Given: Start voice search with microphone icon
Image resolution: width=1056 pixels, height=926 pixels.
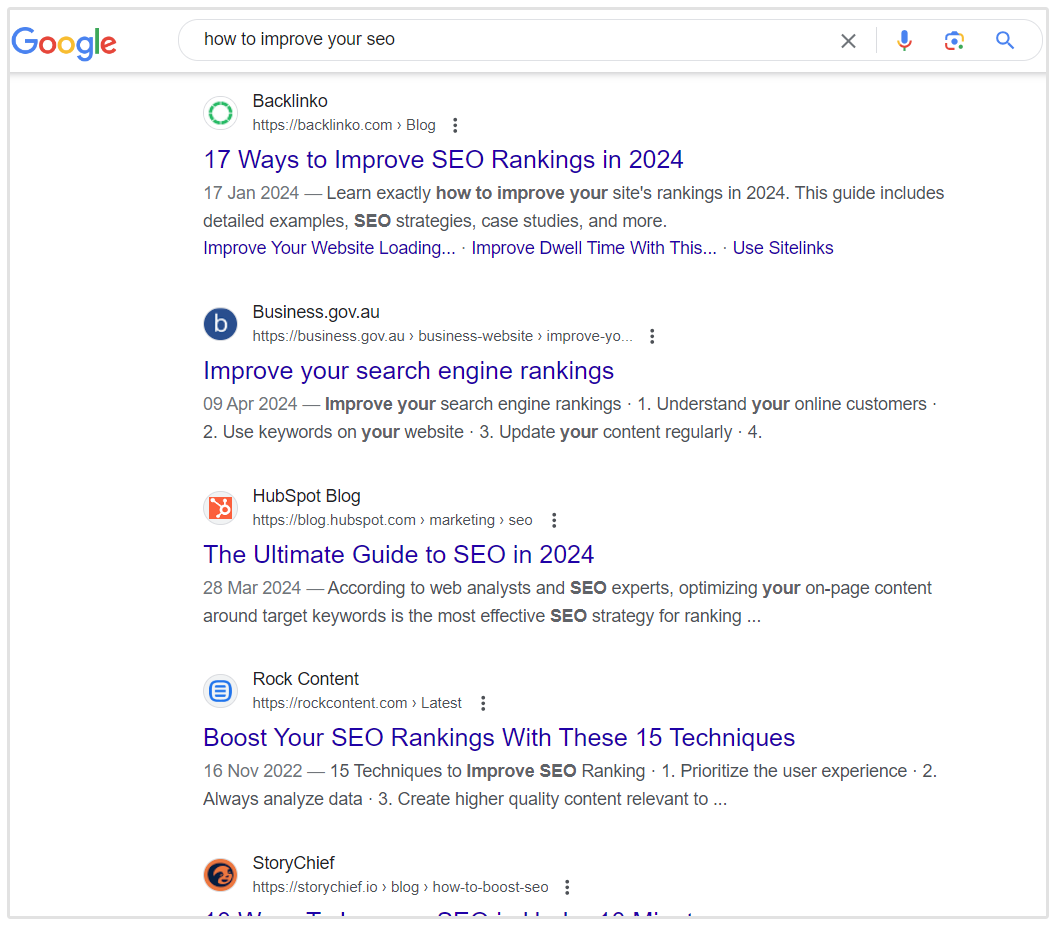Looking at the screenshot, I should [x=904, y=41].
